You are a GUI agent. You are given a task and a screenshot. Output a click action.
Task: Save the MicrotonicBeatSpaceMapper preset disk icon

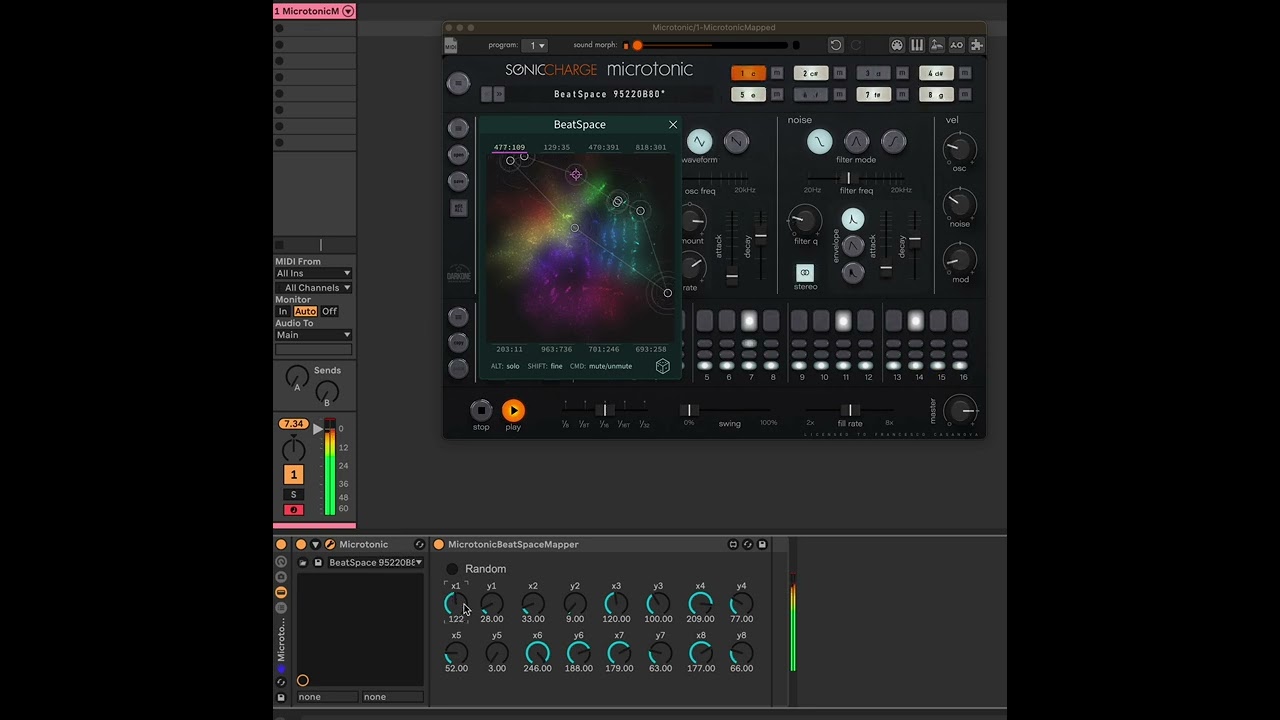coord(762,545)
